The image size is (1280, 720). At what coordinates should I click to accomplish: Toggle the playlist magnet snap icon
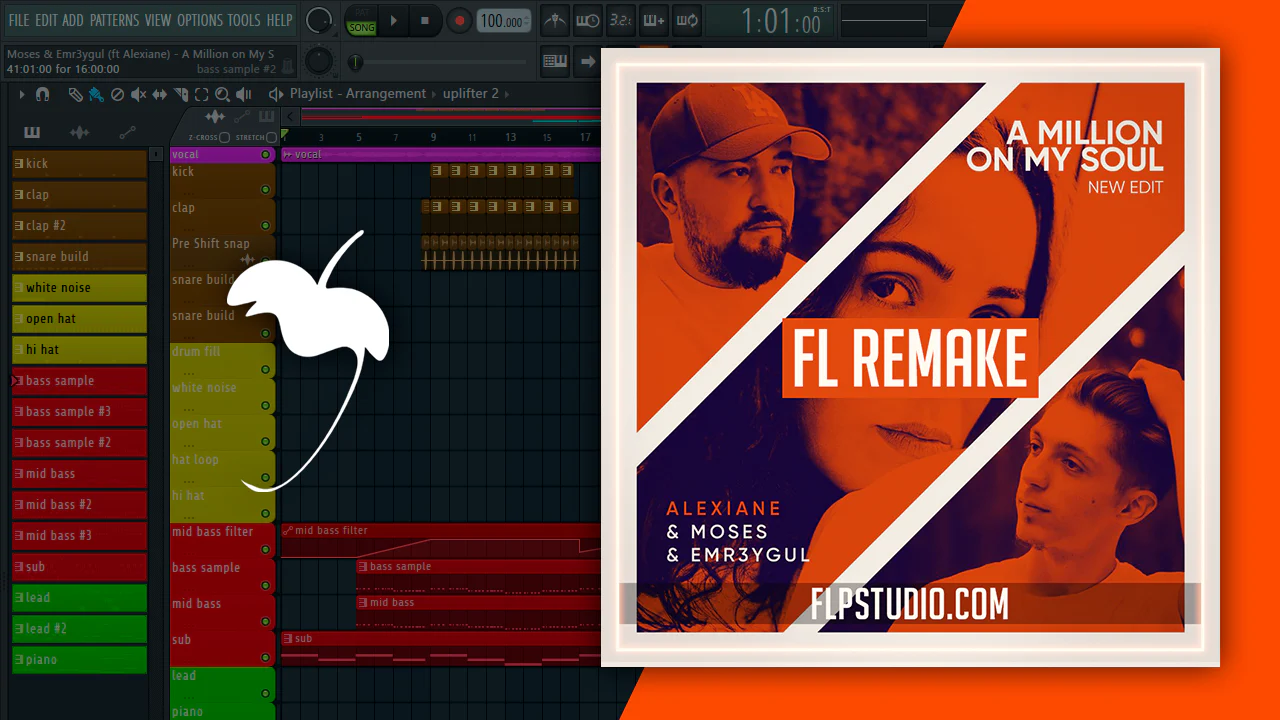(x=42, y=94)
